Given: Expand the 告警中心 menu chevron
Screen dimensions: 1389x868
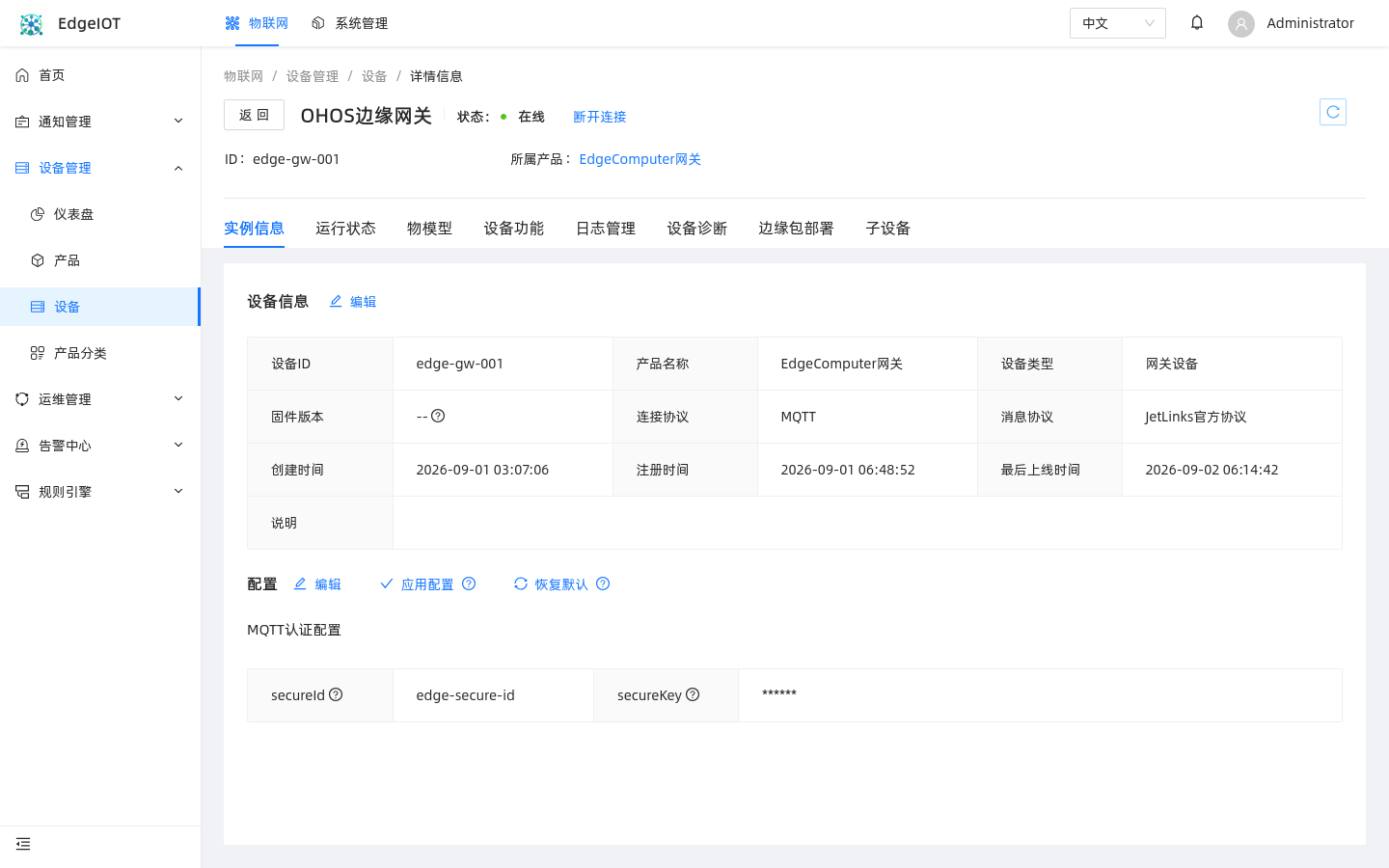Looking at the screenshot, I should [x=178, y=445].
